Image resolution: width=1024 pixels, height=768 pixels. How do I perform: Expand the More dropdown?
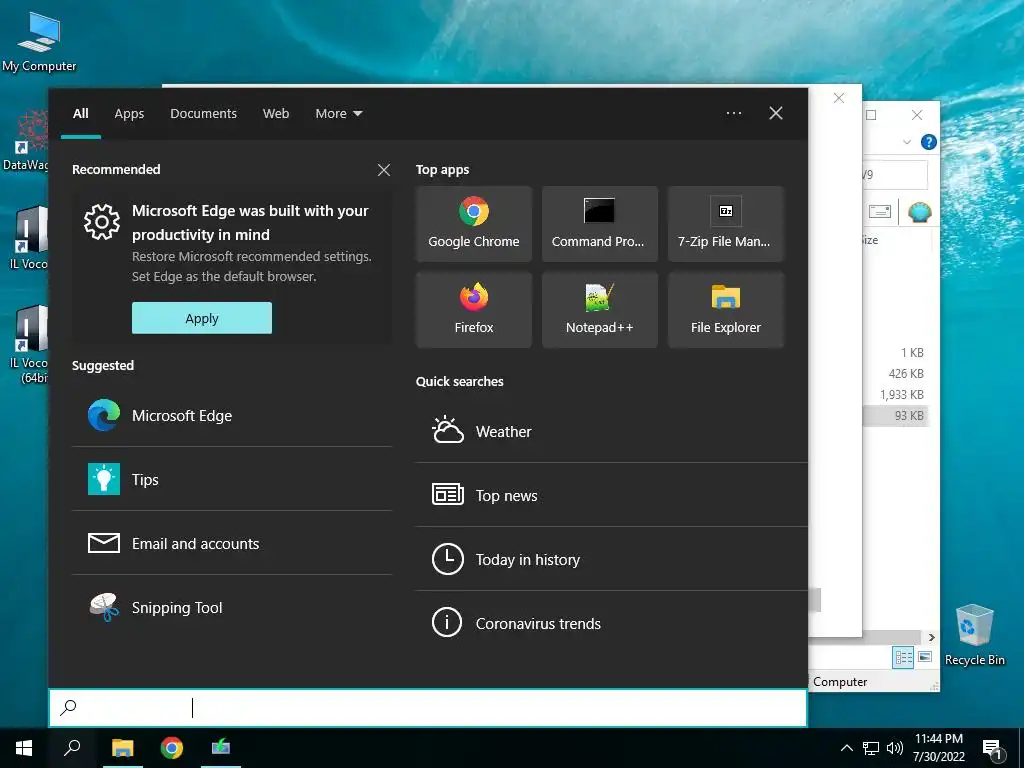[338, 114]
